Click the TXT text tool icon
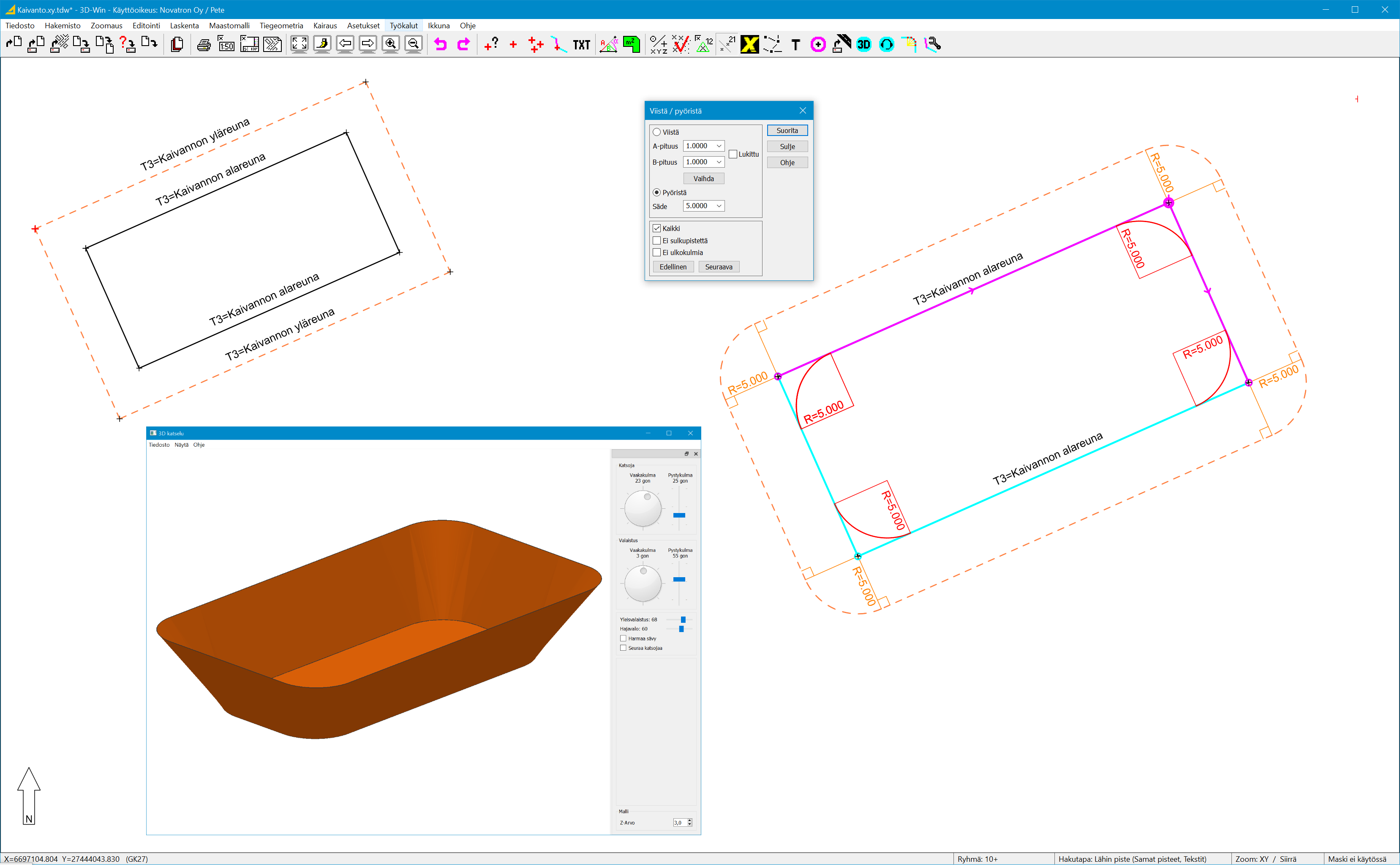Viewport: 1400px width, 866px height. coord(581,45)
